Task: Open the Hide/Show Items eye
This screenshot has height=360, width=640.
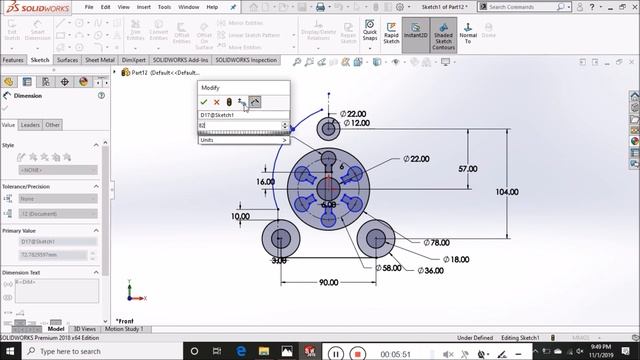Action: pos(395,62)
